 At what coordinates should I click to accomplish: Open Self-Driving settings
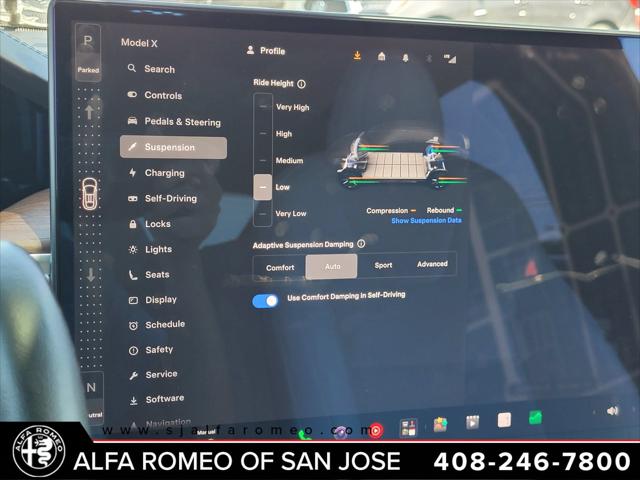[x=162, y=198]
